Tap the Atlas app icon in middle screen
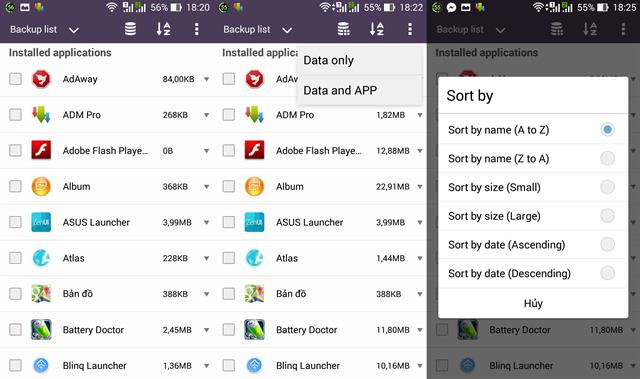The image size is (640, 379). 255,258
